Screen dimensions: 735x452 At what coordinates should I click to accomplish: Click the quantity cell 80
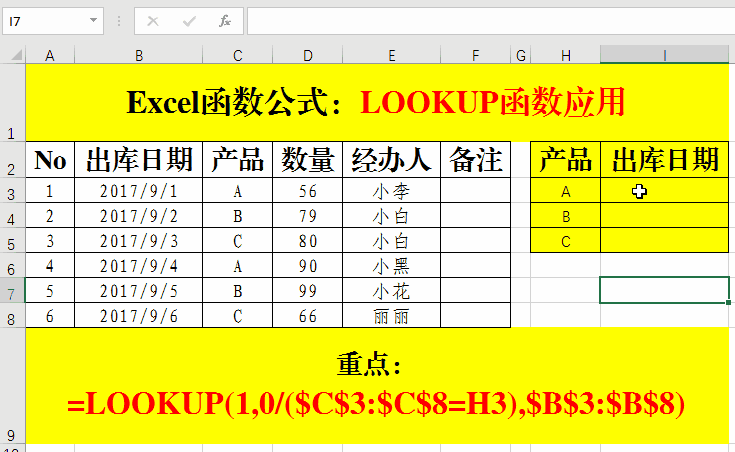308,241
